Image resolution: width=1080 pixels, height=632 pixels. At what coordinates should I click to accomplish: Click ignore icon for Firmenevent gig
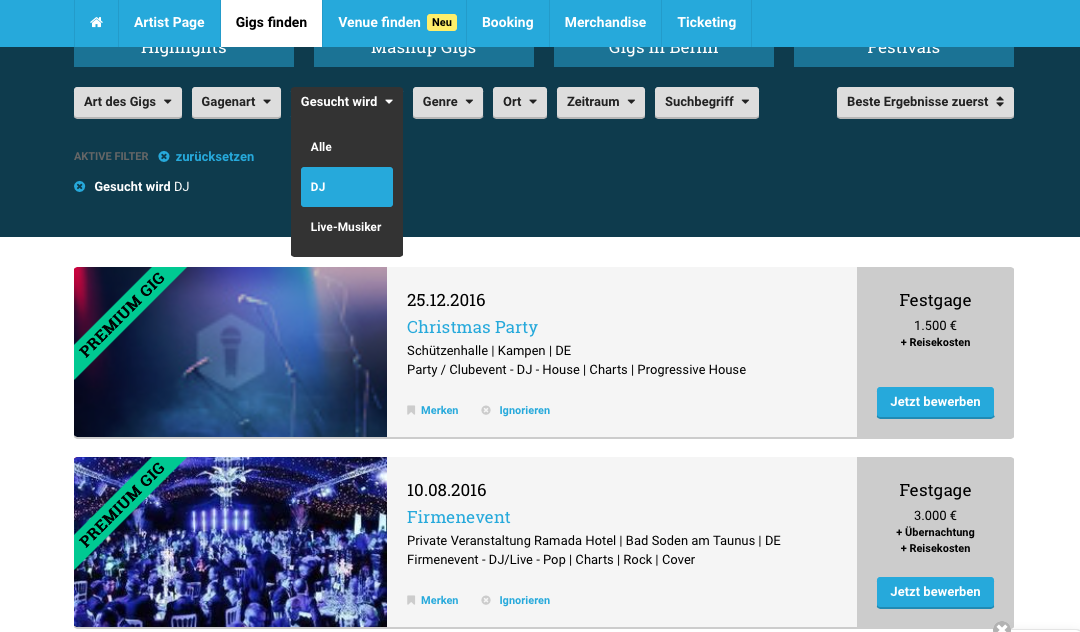[x=486, y=601]
